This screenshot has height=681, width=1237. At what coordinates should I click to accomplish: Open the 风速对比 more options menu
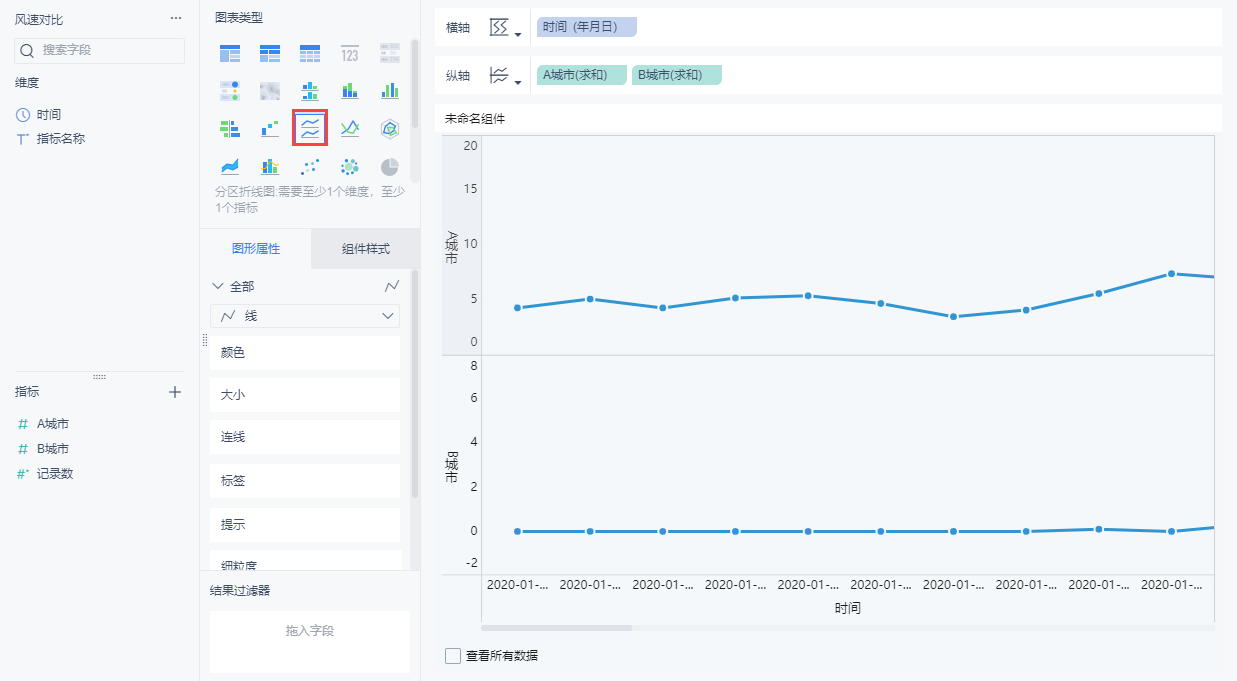pyautogui.click(x=176, y=19)
